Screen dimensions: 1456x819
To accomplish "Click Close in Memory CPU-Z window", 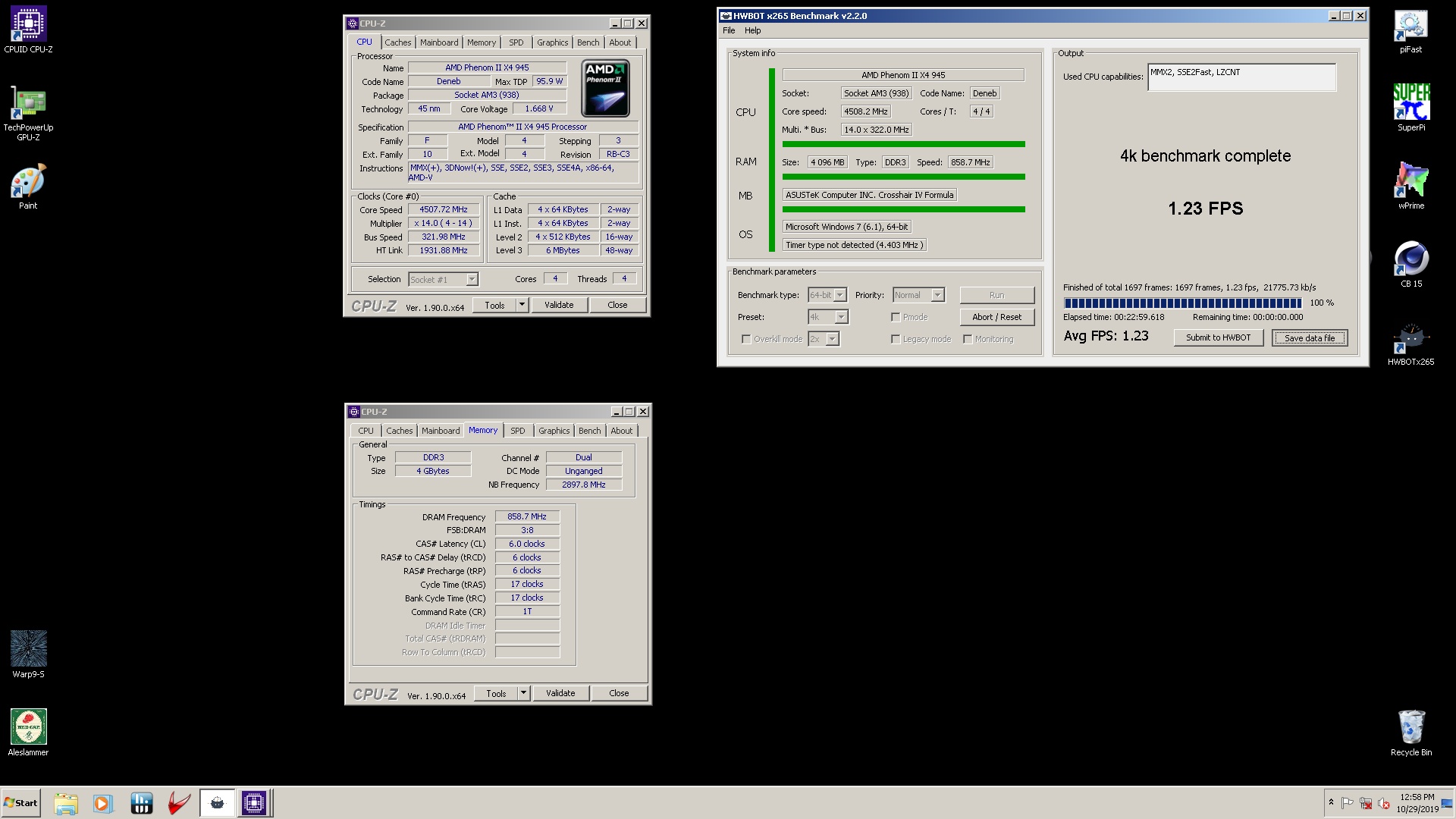I will click(x=619, y=693).
